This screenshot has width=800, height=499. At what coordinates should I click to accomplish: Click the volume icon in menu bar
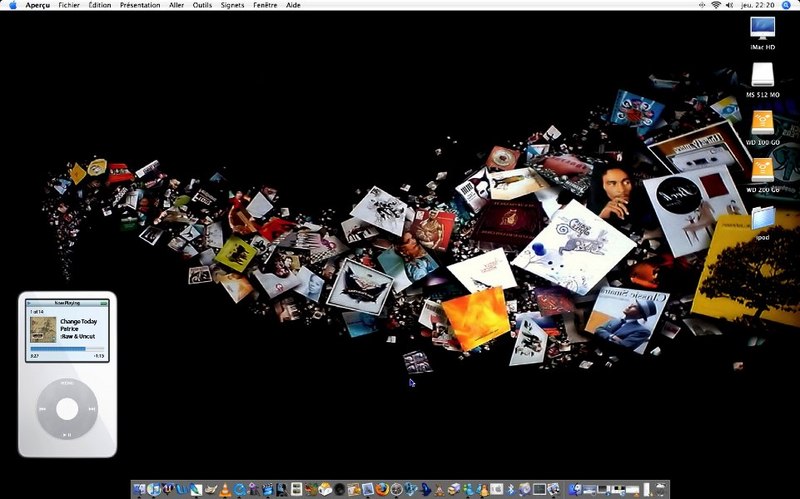pos(730,5)
